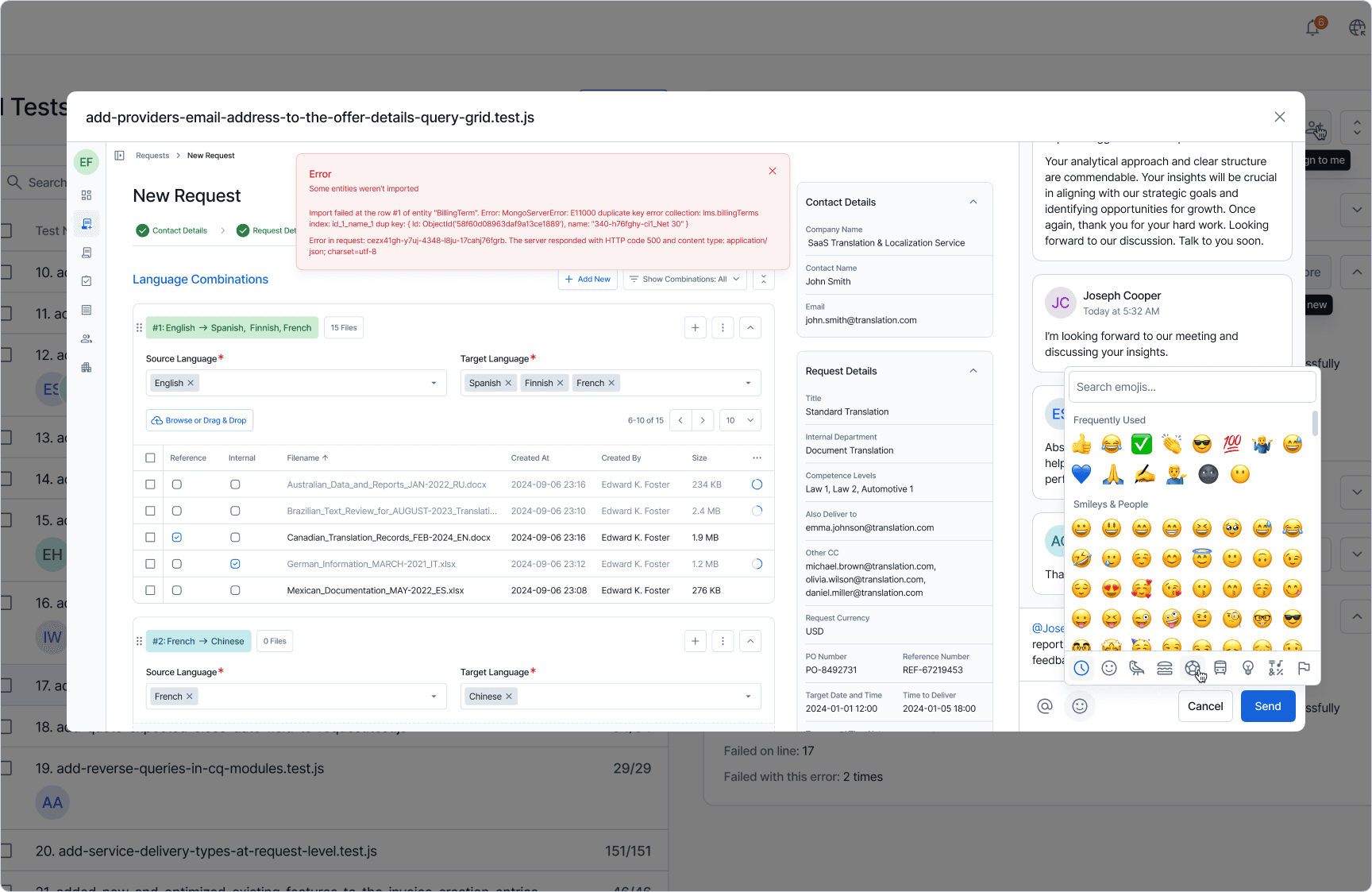Open the building icon in the sidebar
This screenshot has height=892, width=1372.
pos(87,368)
